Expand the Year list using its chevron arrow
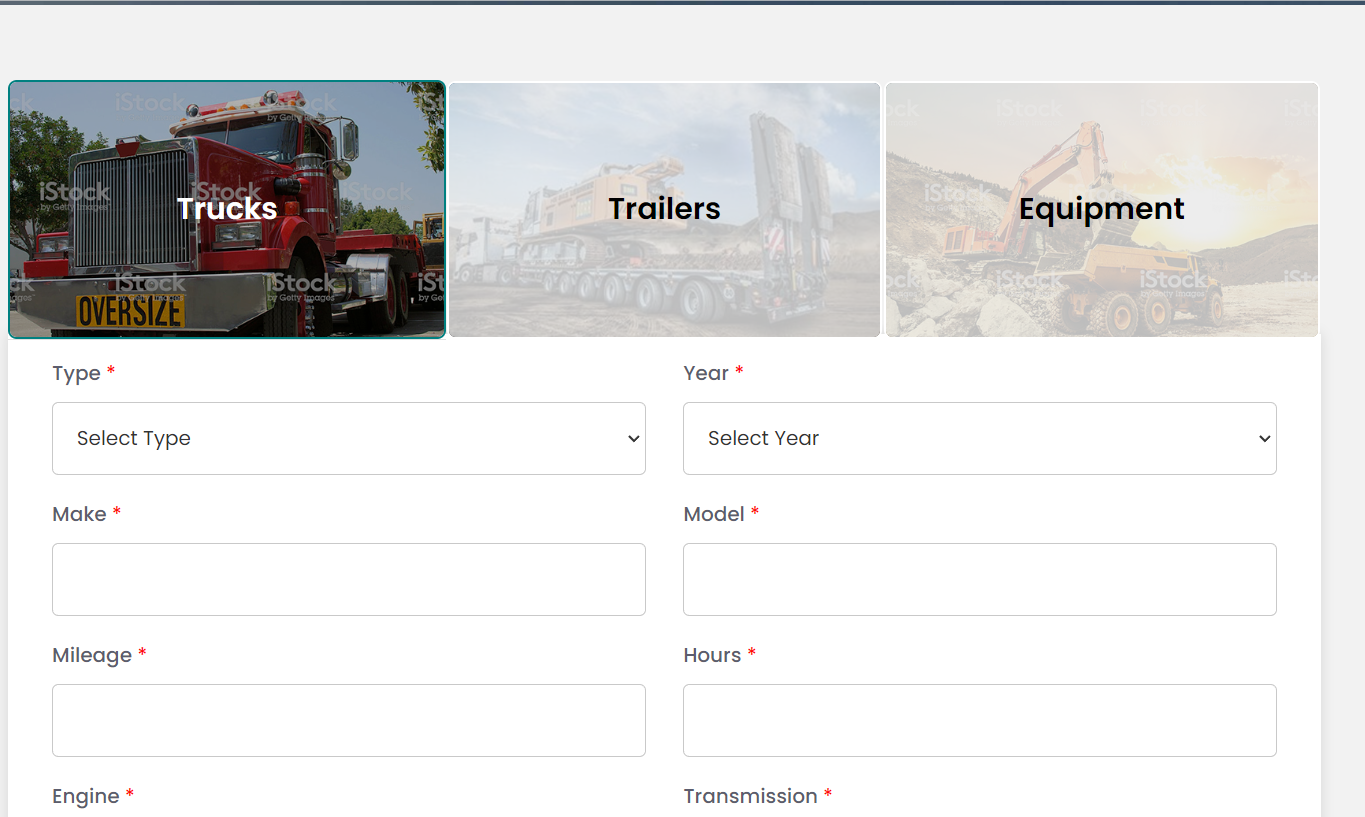 pyautogui.click(x=1263, y=438)
